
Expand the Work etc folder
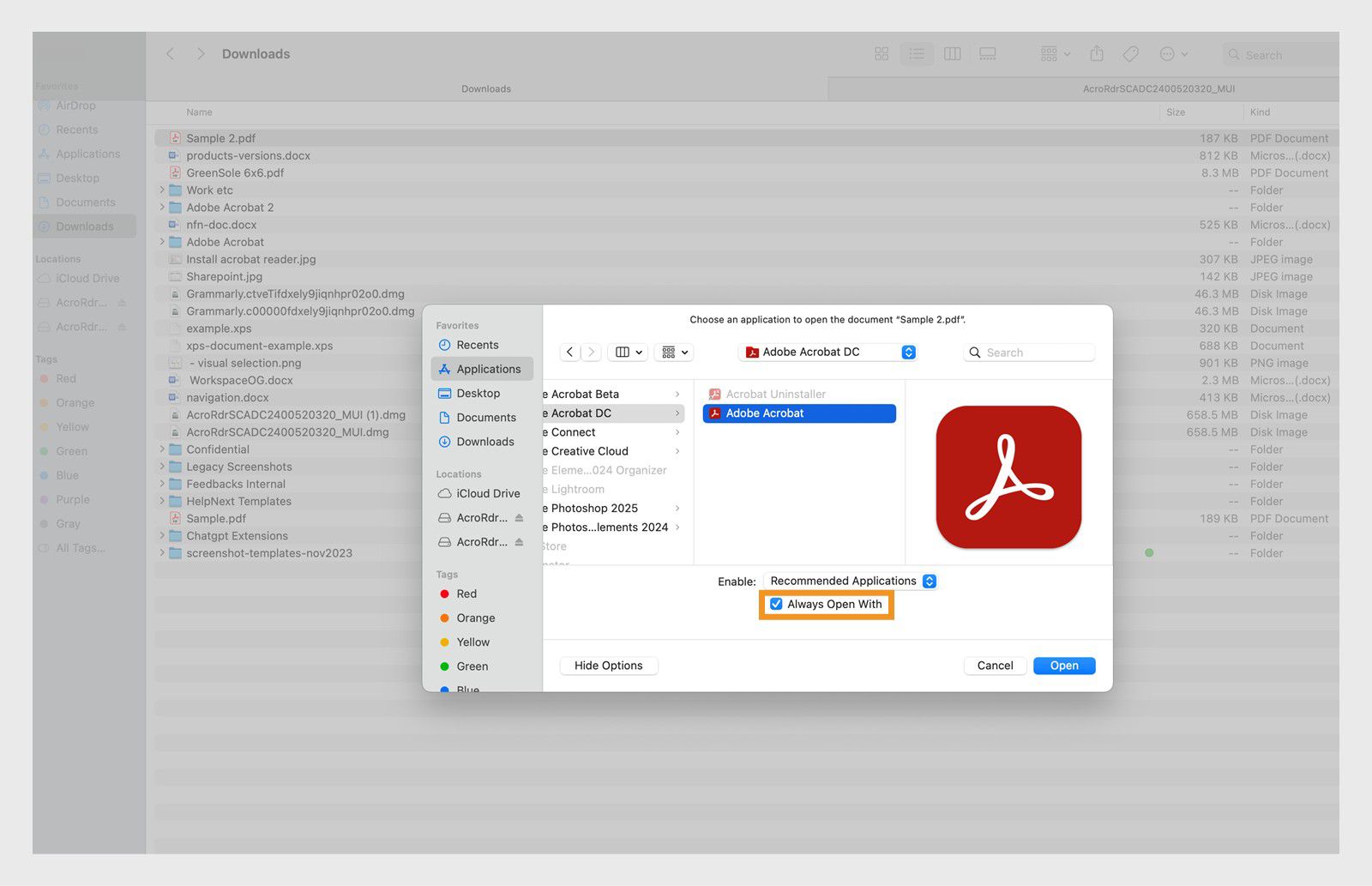162,190
